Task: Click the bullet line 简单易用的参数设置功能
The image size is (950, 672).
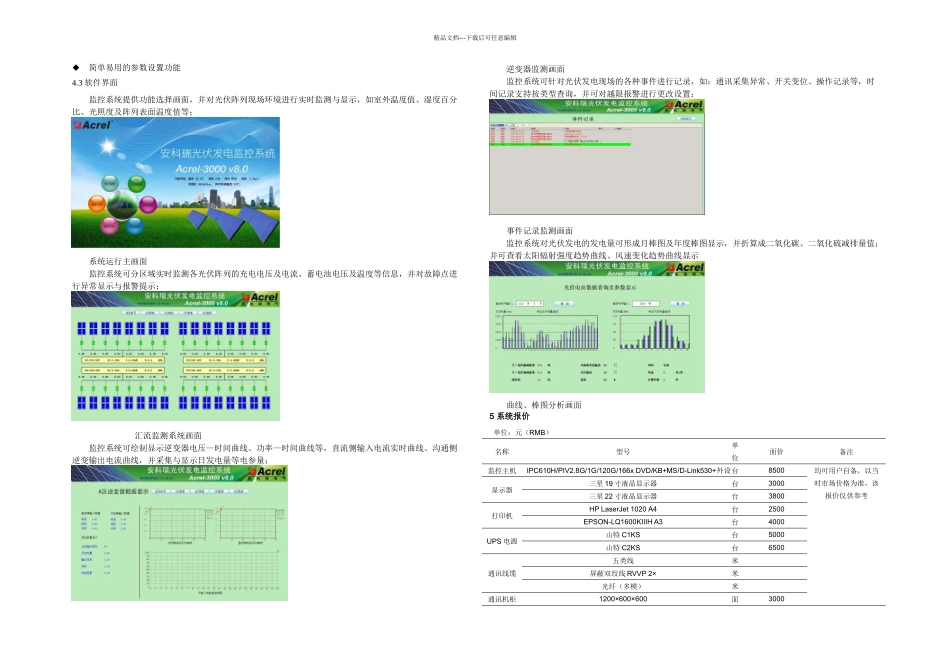Action: 135,67
